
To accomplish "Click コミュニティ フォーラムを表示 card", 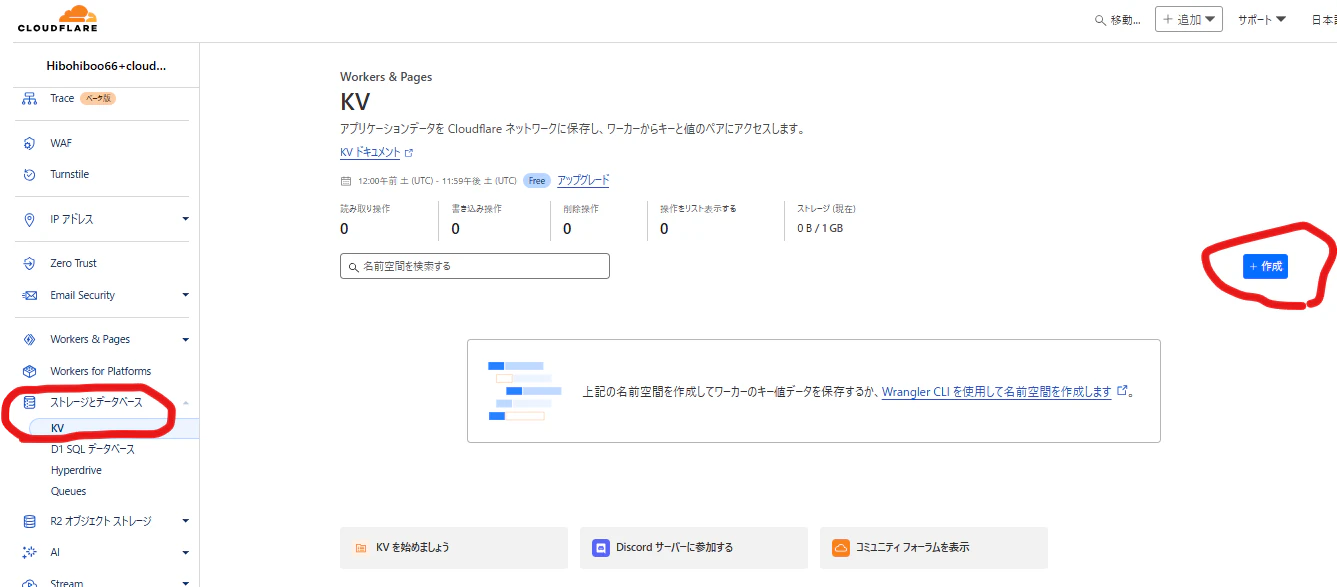I will pyautogui.click(x=934, y=548).
